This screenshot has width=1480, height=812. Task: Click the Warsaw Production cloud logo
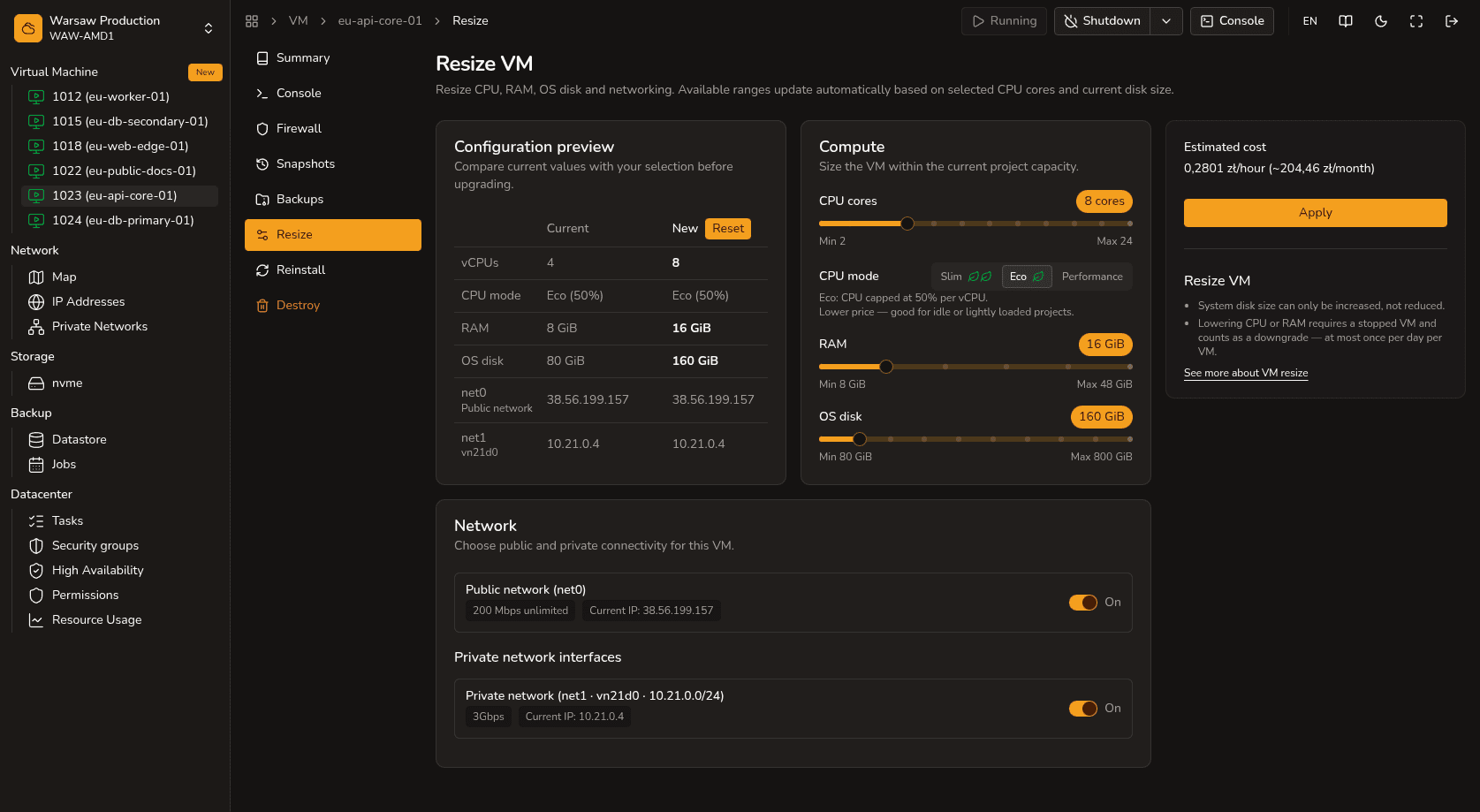pos(28,28)
